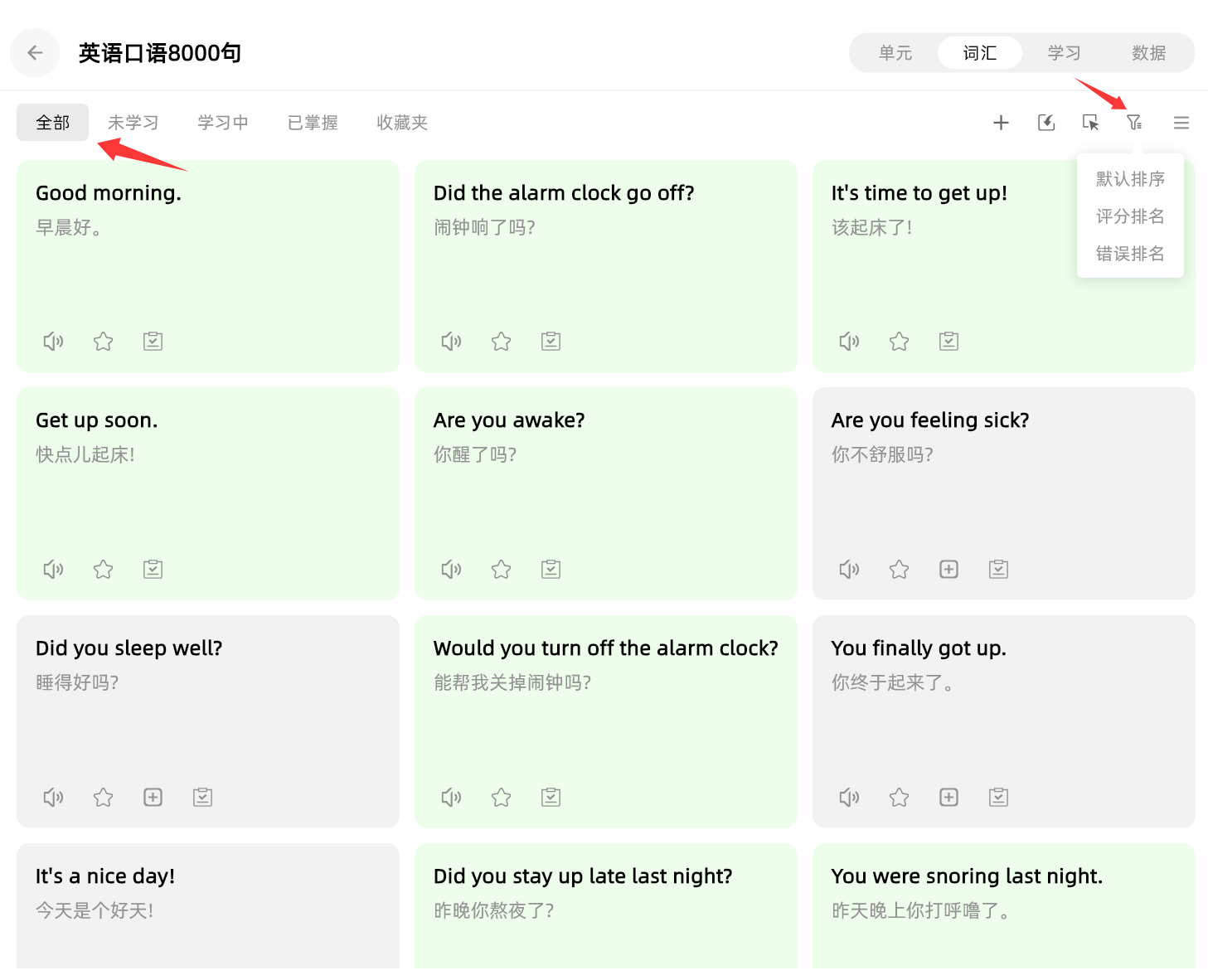Click the quick review lightning card icon
The width and height of the screenshot is (1208, 980).
click(x=1046, y=123)
